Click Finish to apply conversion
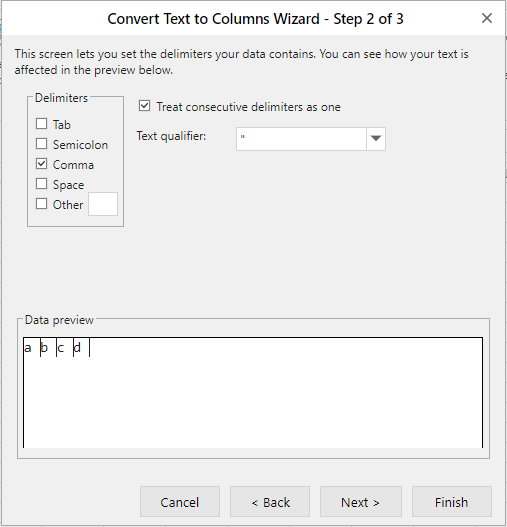 click(452, 501)
